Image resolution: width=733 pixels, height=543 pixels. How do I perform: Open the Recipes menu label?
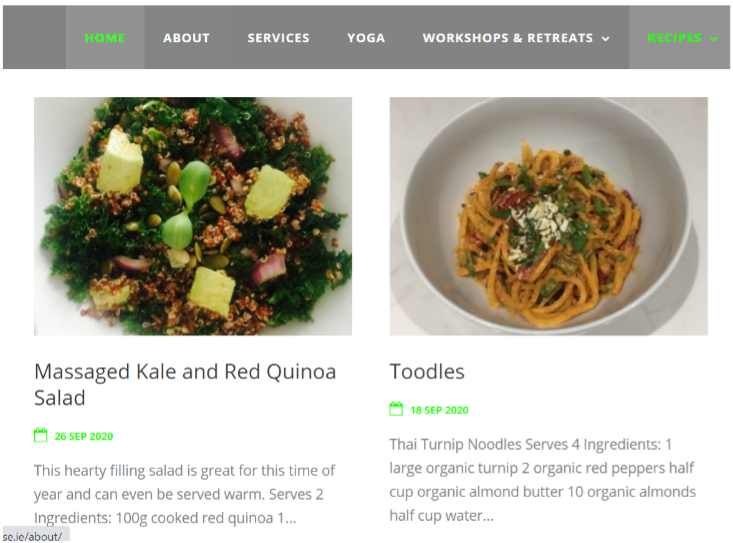[x=674, y=38]
